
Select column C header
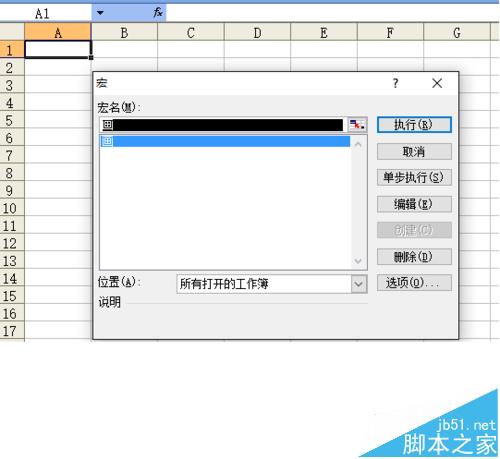pyautogui.click(x=191, y=33)
